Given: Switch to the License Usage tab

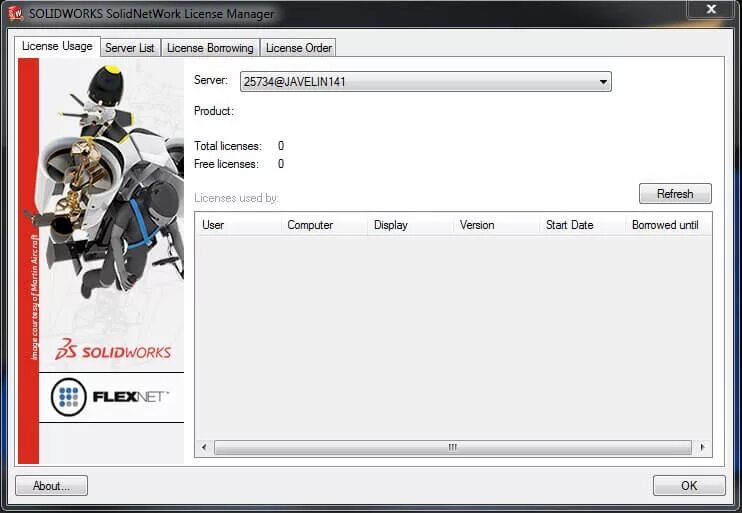Looking at the screenshot, I should pyautogui.click(x=57, y=46).
